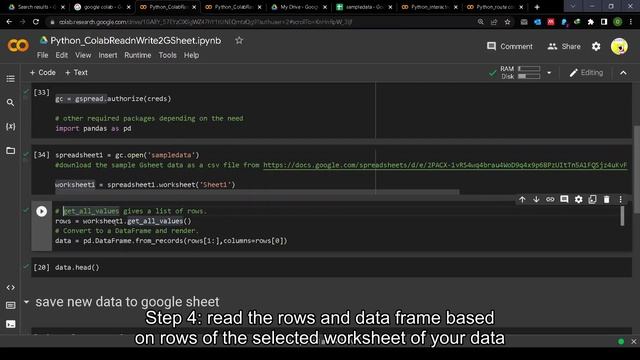Click the spreadsheet1 = gc.open line
The width and height of the screenshot is (640, 360).
coord(127,155)
